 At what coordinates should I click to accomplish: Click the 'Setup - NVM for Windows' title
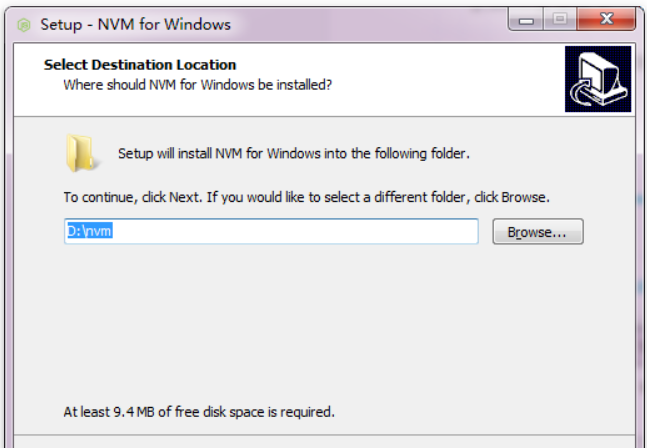135,24
